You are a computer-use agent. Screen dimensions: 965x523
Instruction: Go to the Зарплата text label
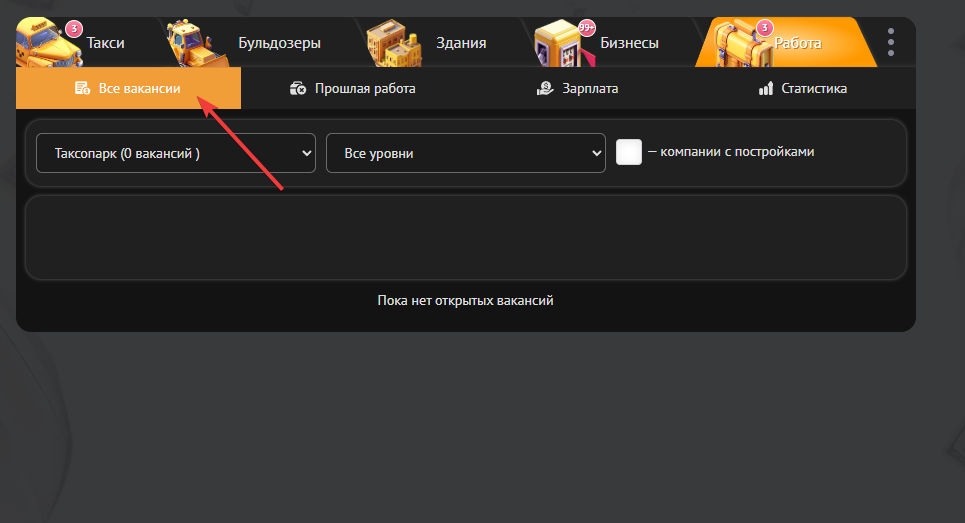pos(590,89)
